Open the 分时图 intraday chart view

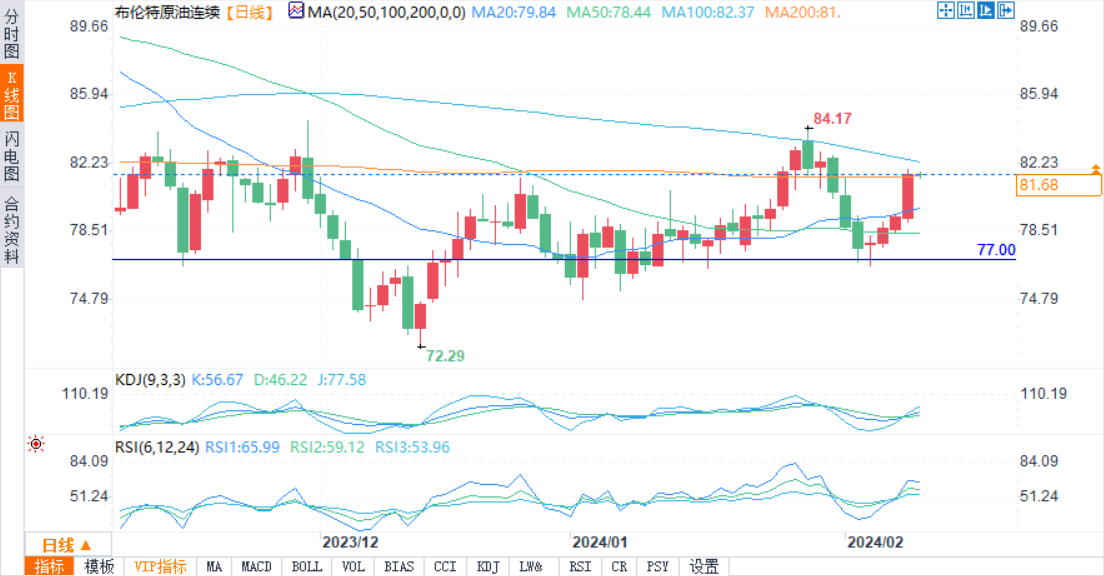11,35
